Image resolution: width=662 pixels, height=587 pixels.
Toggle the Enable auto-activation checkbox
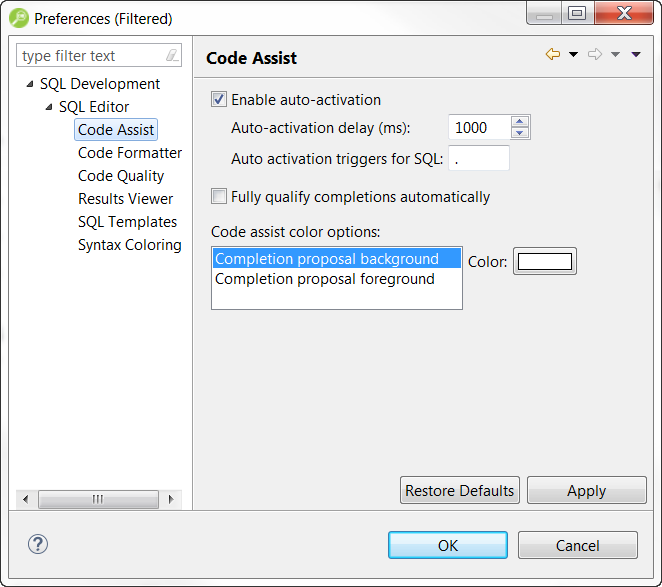(x=219, y=100)
